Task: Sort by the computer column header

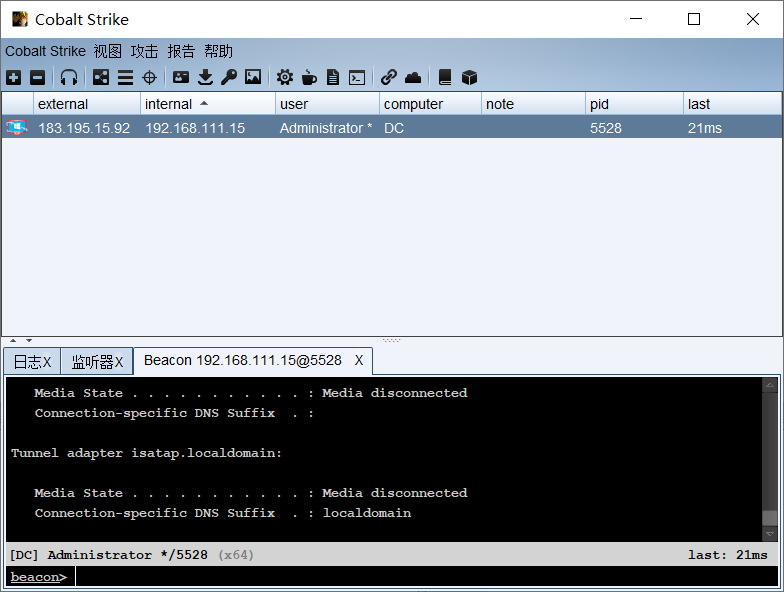Action: point(430,104)
